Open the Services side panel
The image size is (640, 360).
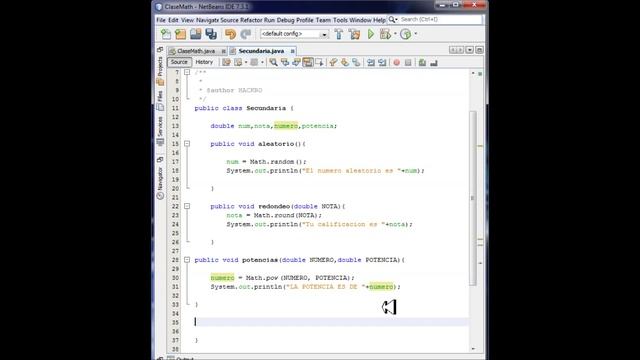pyautogui.click(x=160, y=131)
